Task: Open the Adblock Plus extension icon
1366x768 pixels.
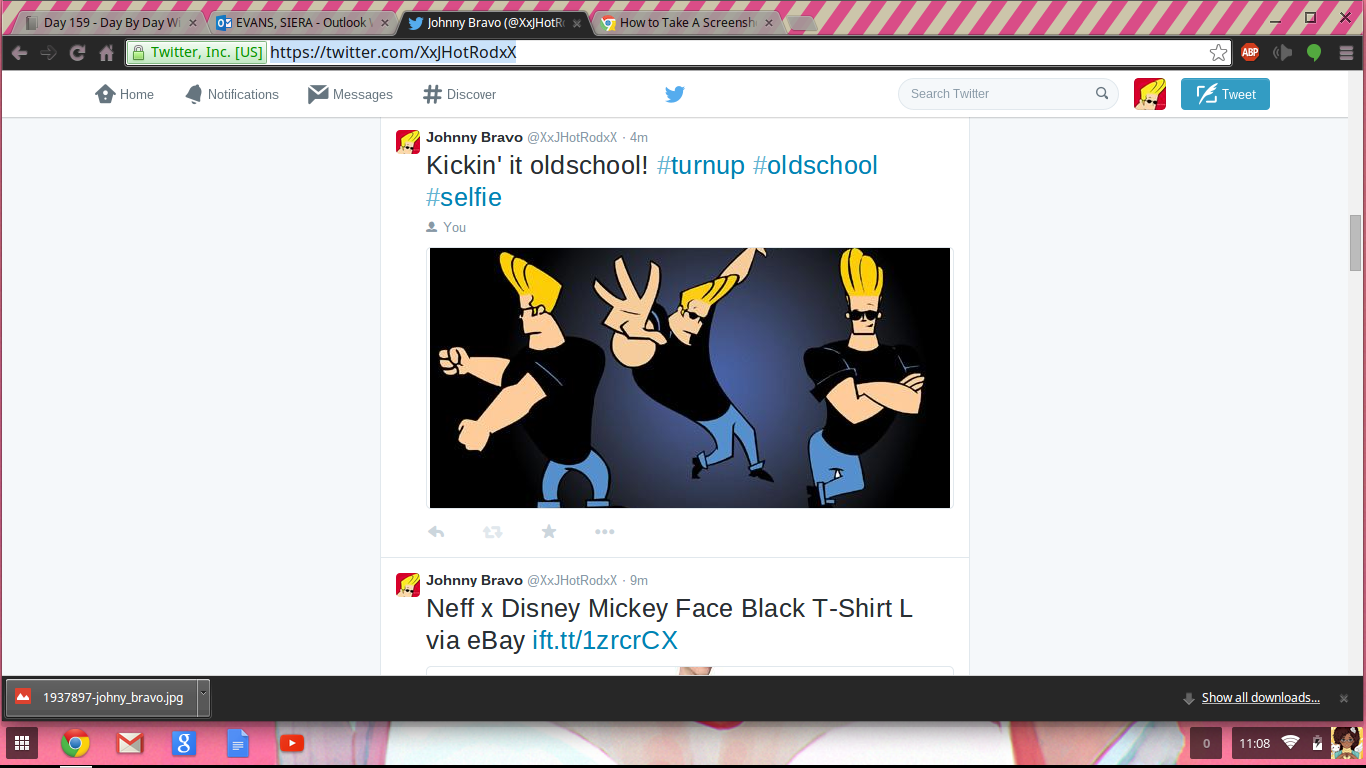Action: point(1250,53)
